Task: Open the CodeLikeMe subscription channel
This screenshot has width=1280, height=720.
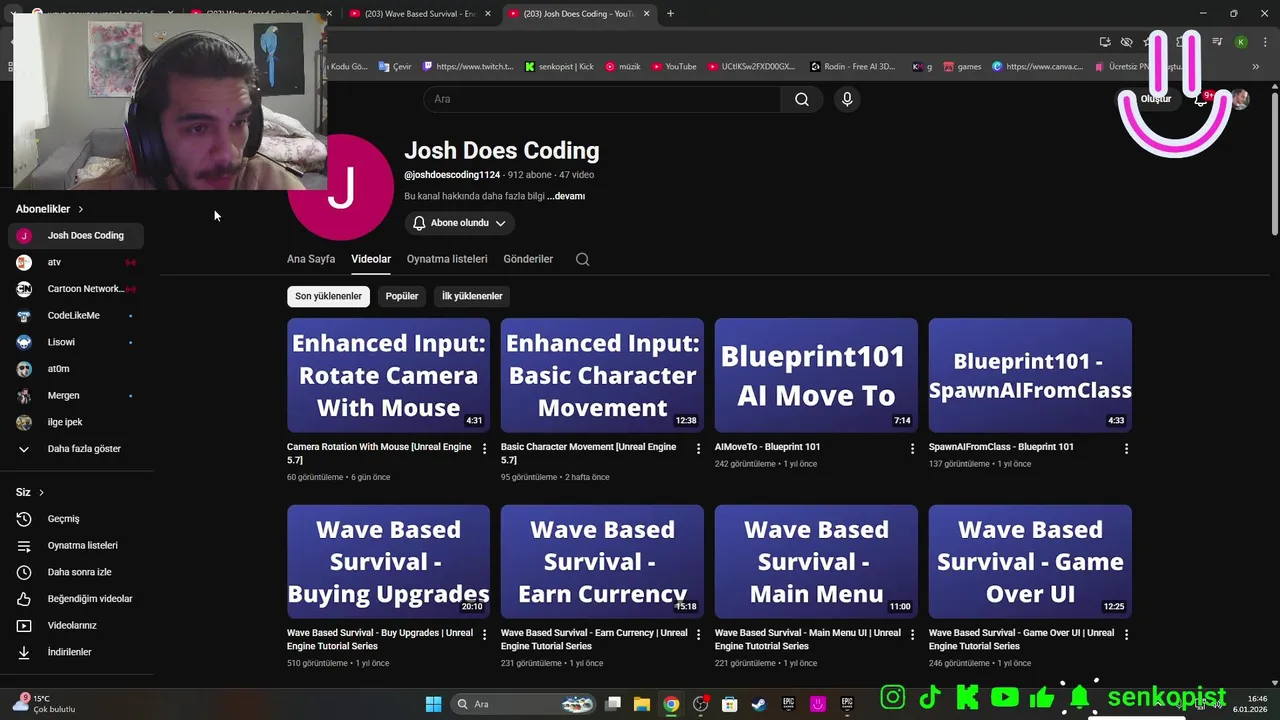Action: pyautogui.click(x=76, y=315)
